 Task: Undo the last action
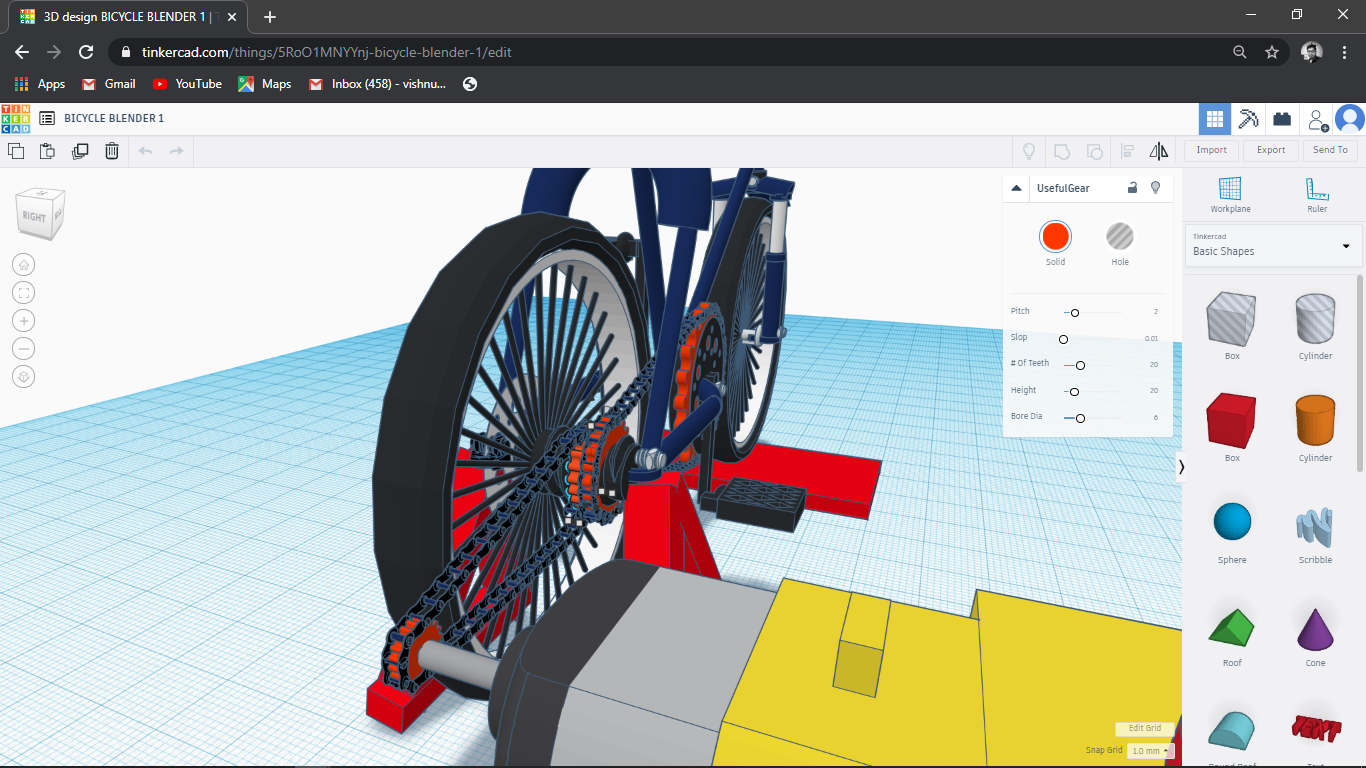[145, 151]
